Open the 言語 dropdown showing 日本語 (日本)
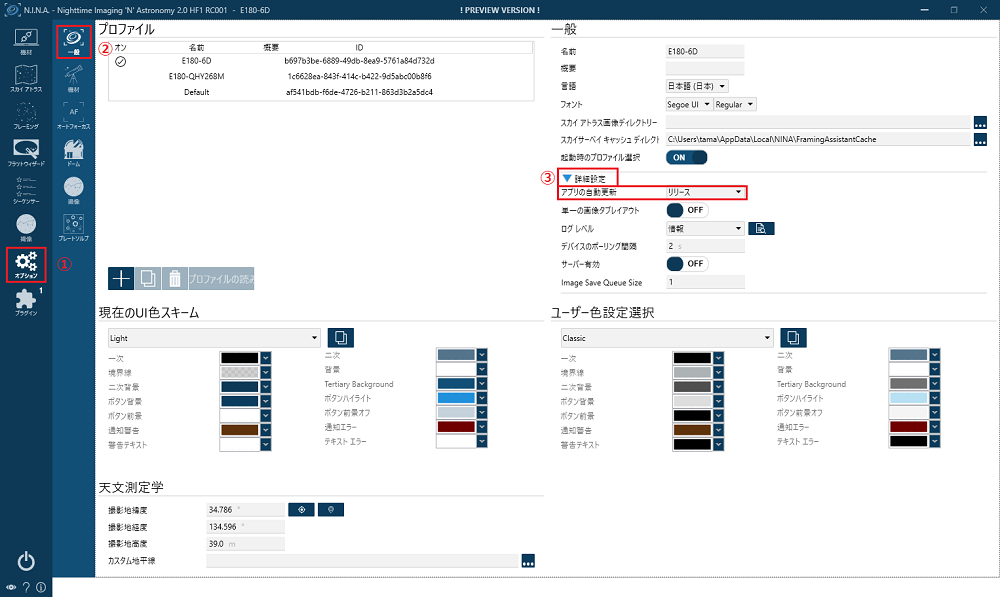This screenshot has height=597, width=1000. tap(697, 86)
